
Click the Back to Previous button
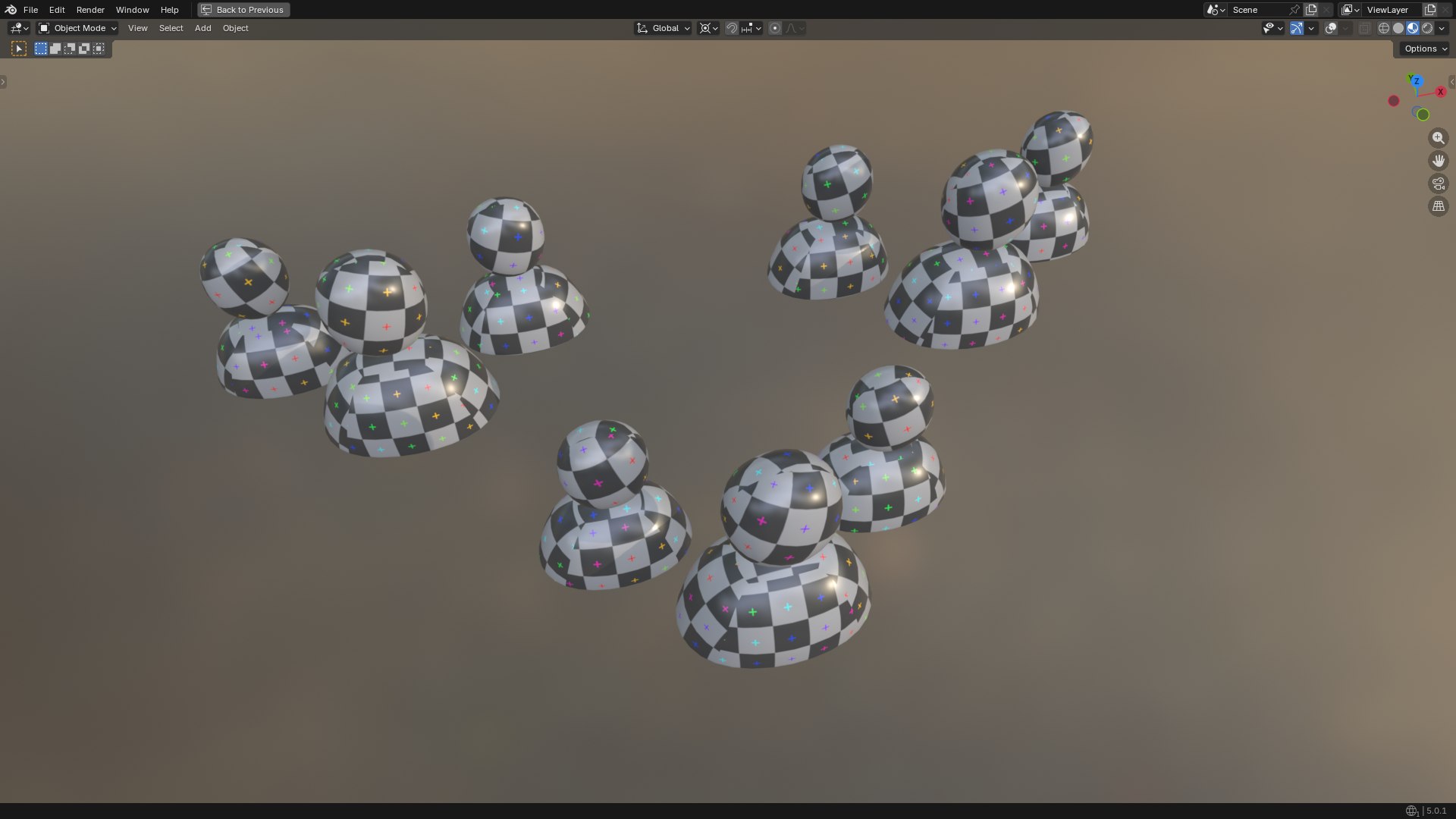pos(243,10)
